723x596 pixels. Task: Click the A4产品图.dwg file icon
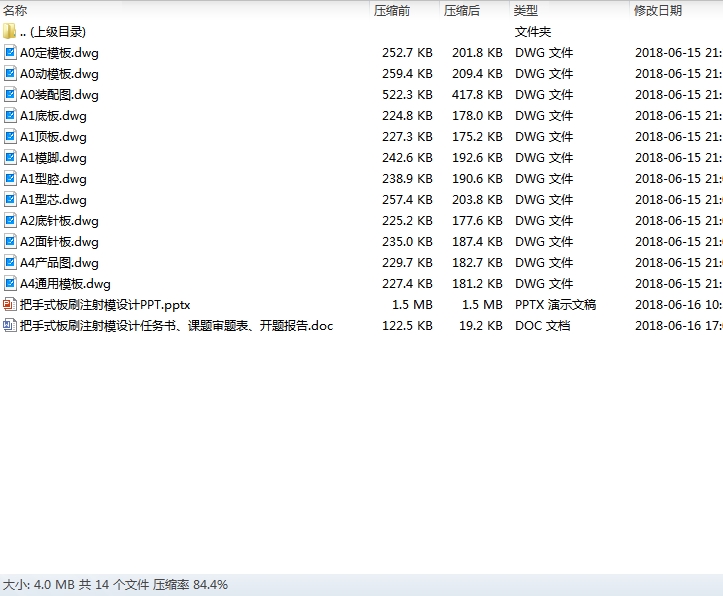[10, 262]
